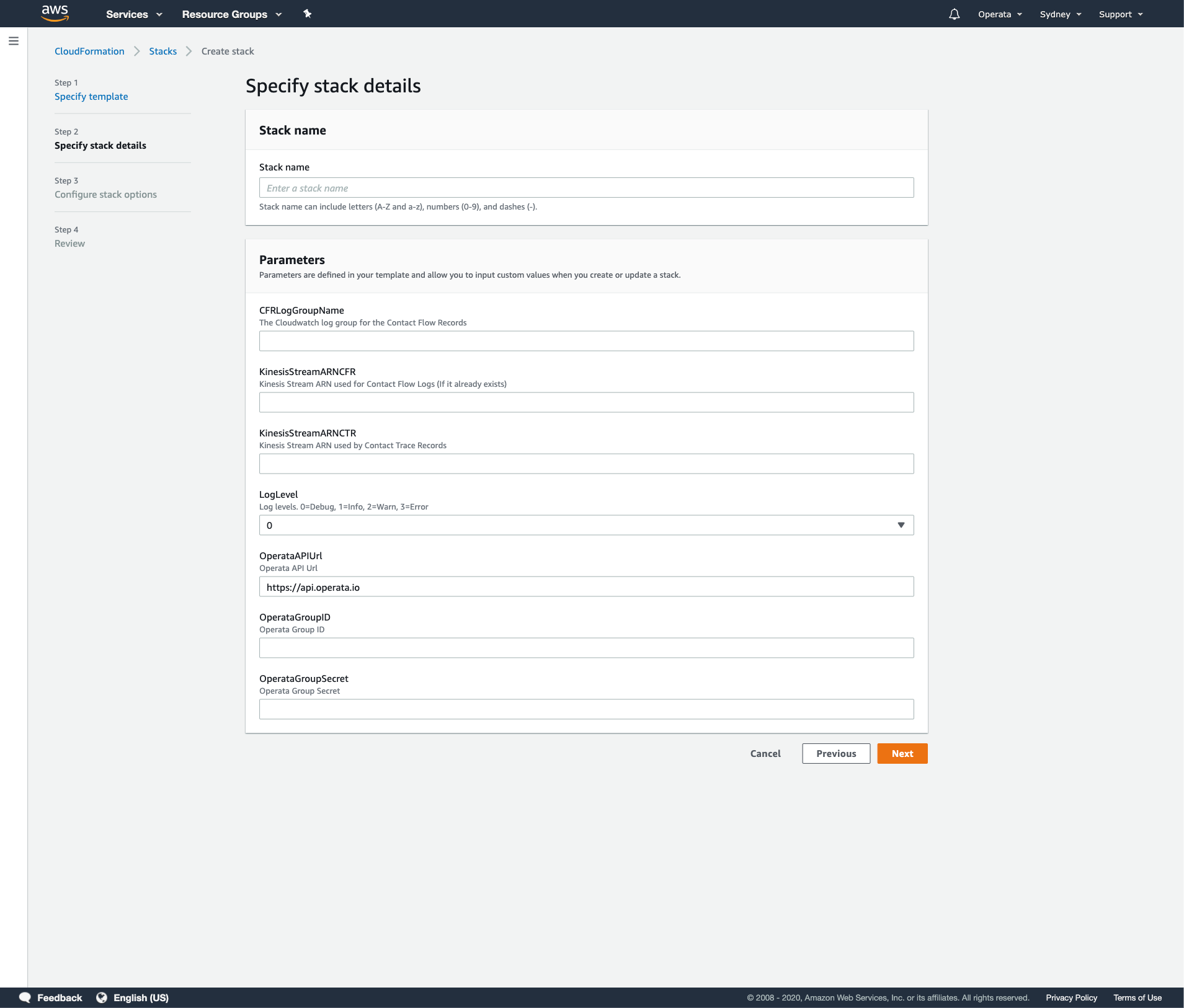The height and width of the screenshot is (1008, 1184).
Task: Click the AWS logo home icon
Action: click(x=55, y=13)
